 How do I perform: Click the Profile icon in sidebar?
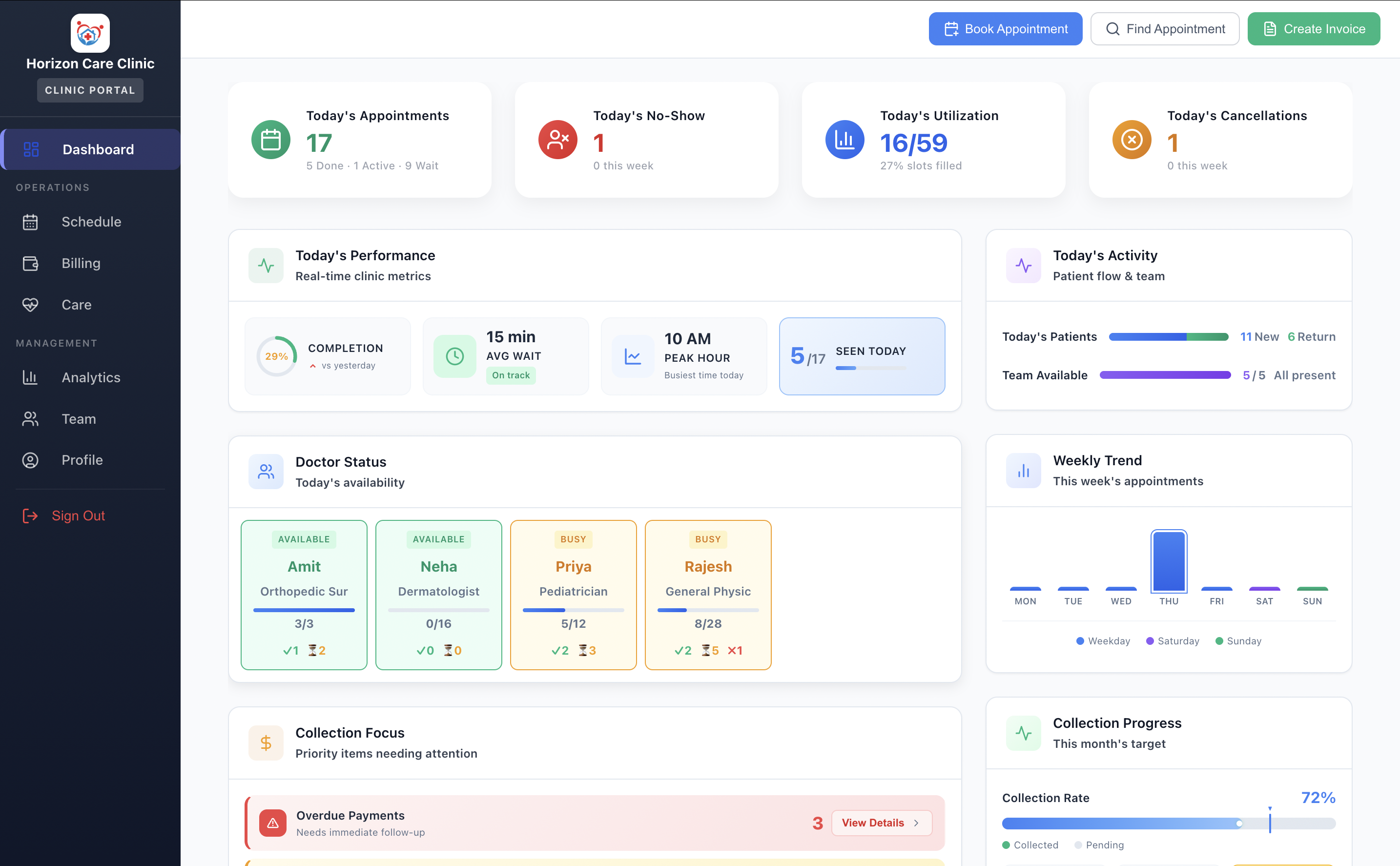pyautogui.click(x=30, y=460)
